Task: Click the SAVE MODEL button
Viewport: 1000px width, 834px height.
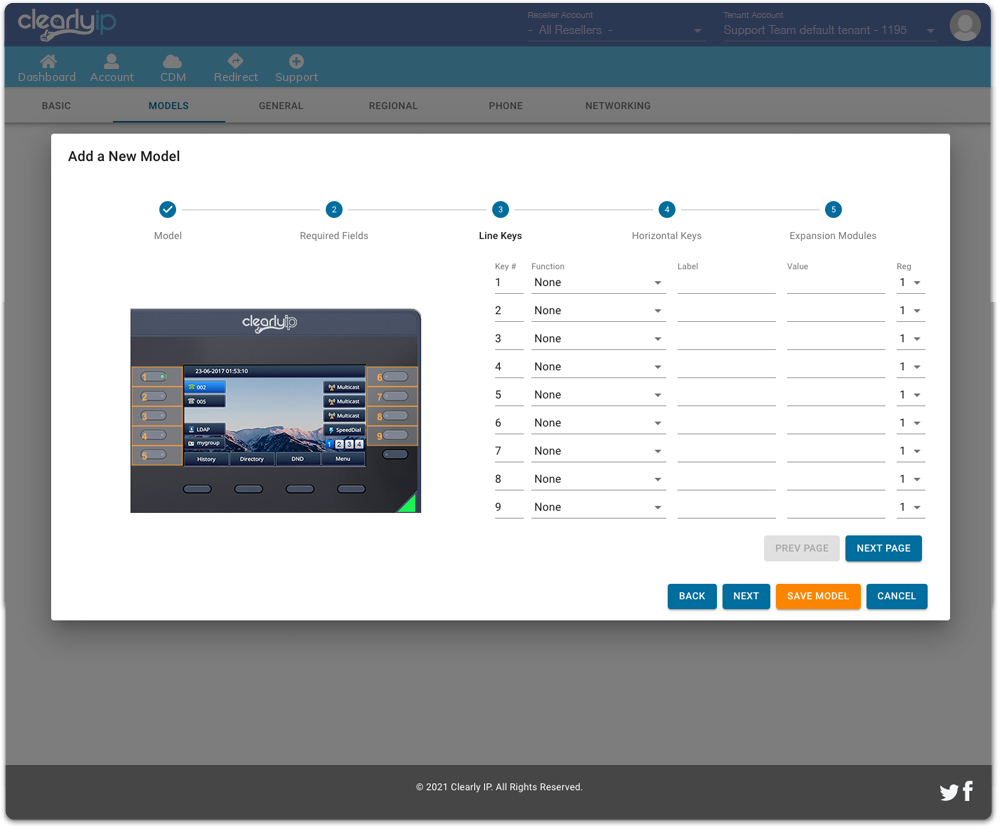Action: pos(817,597)
